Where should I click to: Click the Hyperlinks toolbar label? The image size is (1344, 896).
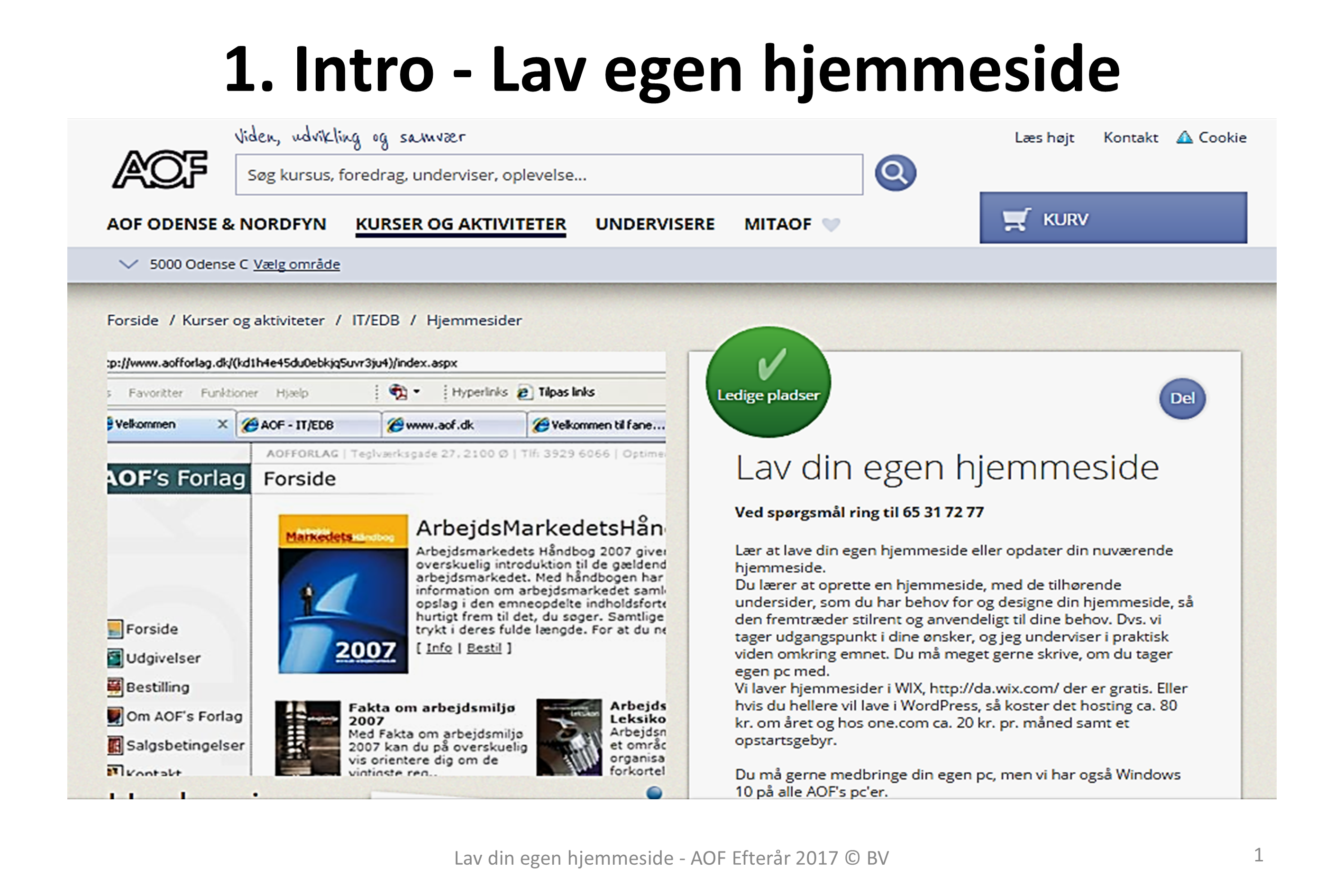(x=479, y=392)
